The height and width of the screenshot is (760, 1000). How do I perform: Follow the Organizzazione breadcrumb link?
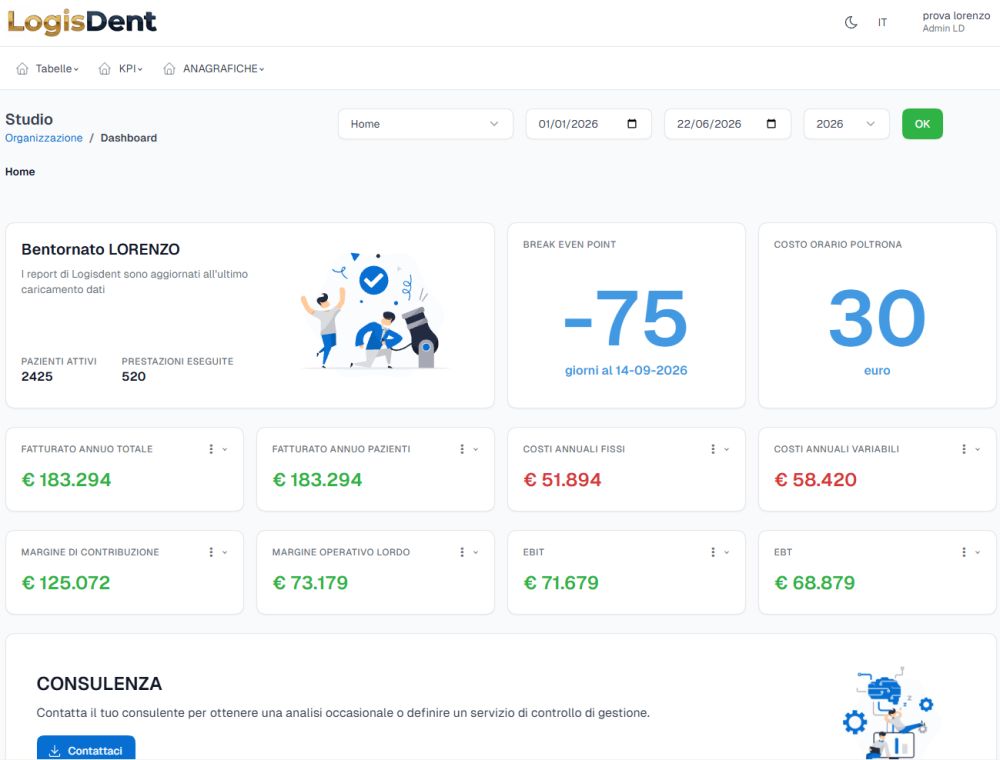pyautogui.click(x=44, y=138)
